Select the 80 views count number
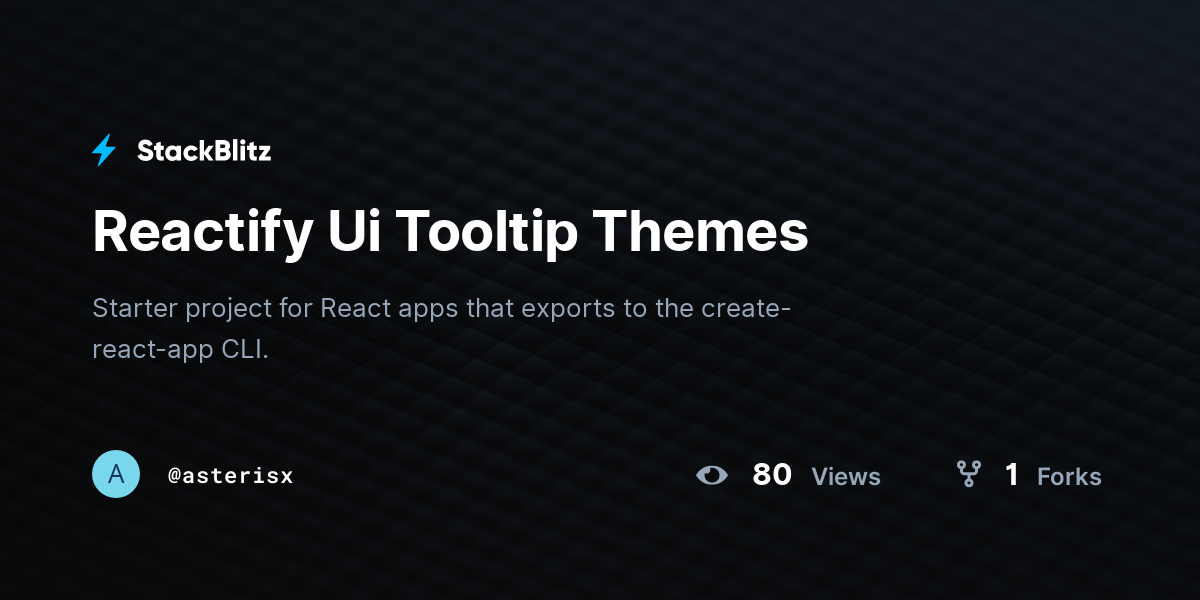This screenshot has width=1200, height=600. [x=772, y=475]
